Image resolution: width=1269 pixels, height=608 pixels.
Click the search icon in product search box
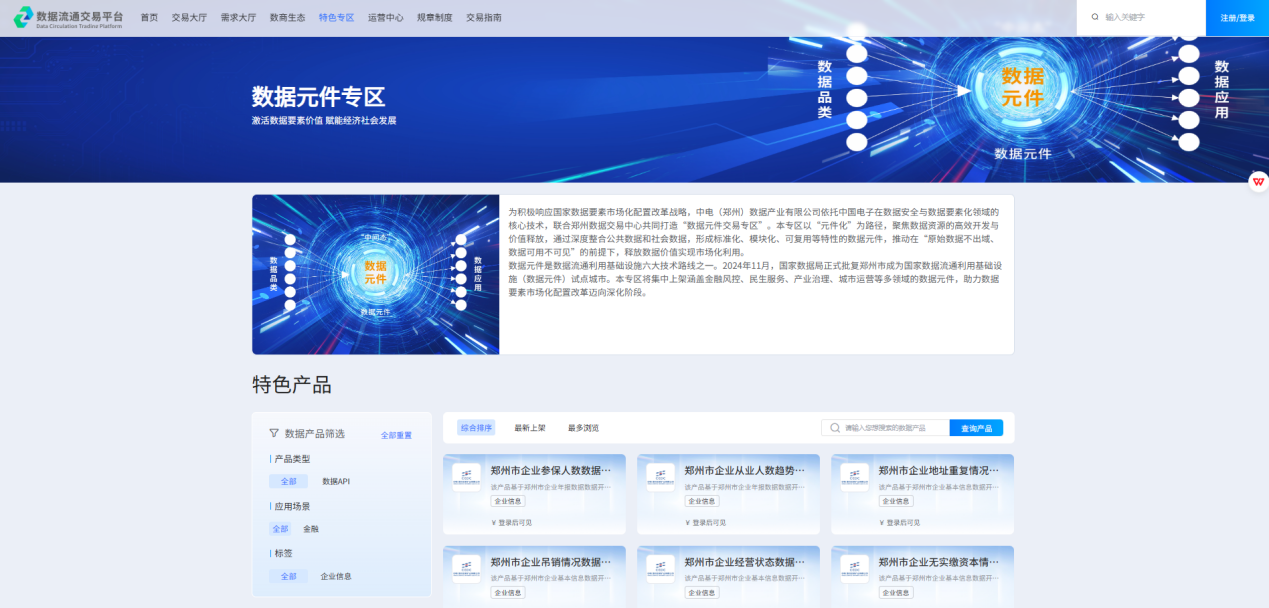835,428
